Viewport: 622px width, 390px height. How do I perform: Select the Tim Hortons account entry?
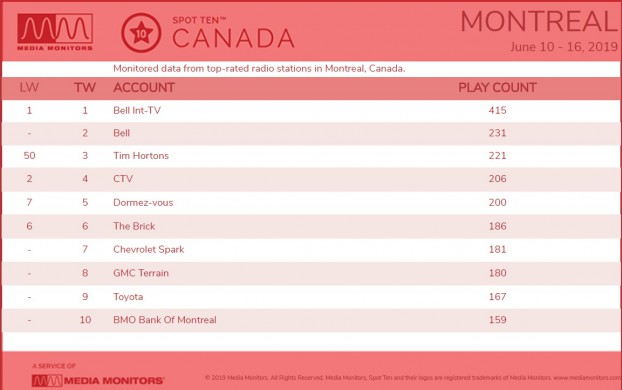[141, 156]
